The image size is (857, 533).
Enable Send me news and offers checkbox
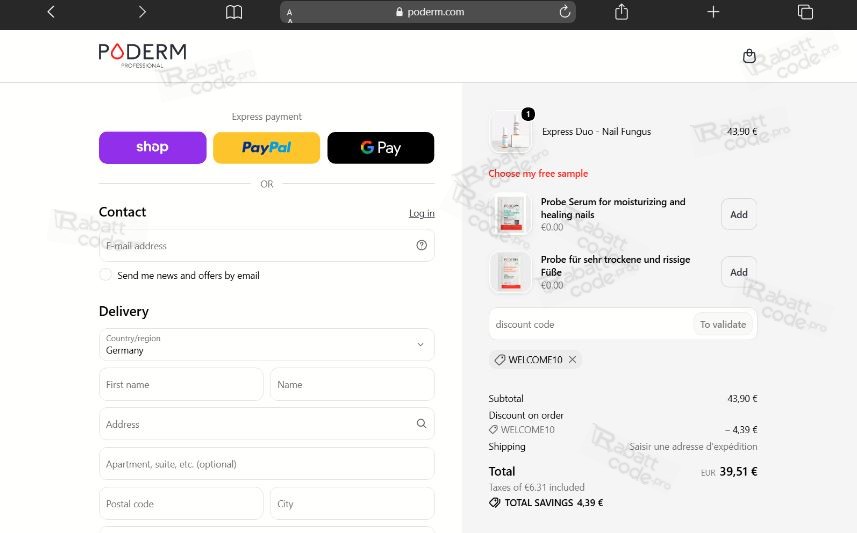(x=105, y=275)
